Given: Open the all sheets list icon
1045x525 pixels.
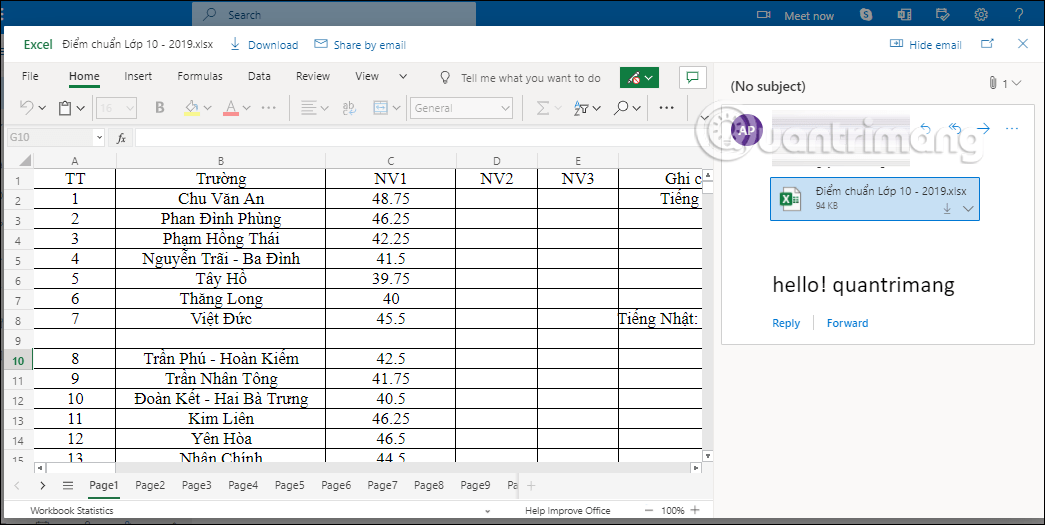Looking at the screenshot, I should click(x=67, y=486).
